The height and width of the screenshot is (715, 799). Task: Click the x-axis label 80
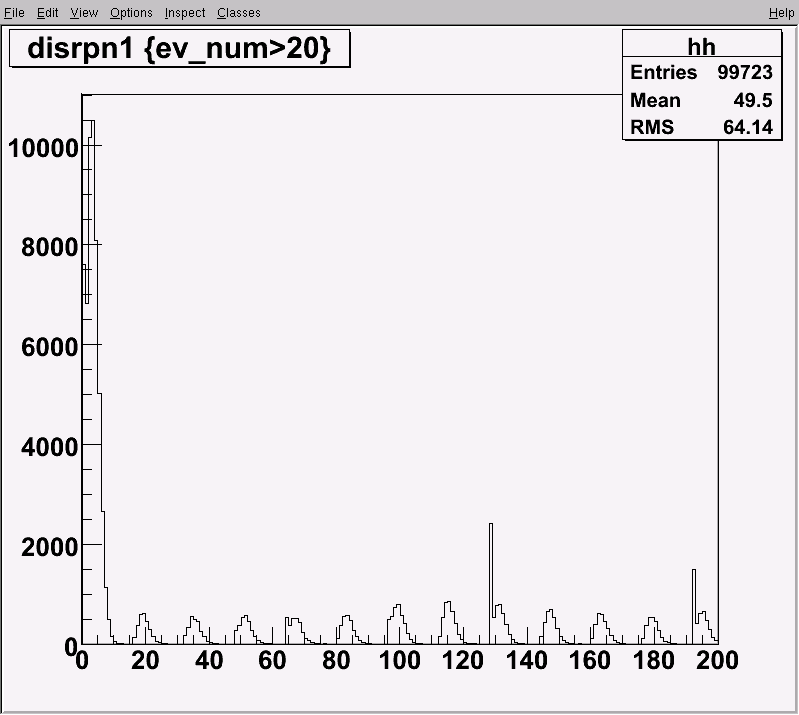pyautogui.click(x=336, y=660)
